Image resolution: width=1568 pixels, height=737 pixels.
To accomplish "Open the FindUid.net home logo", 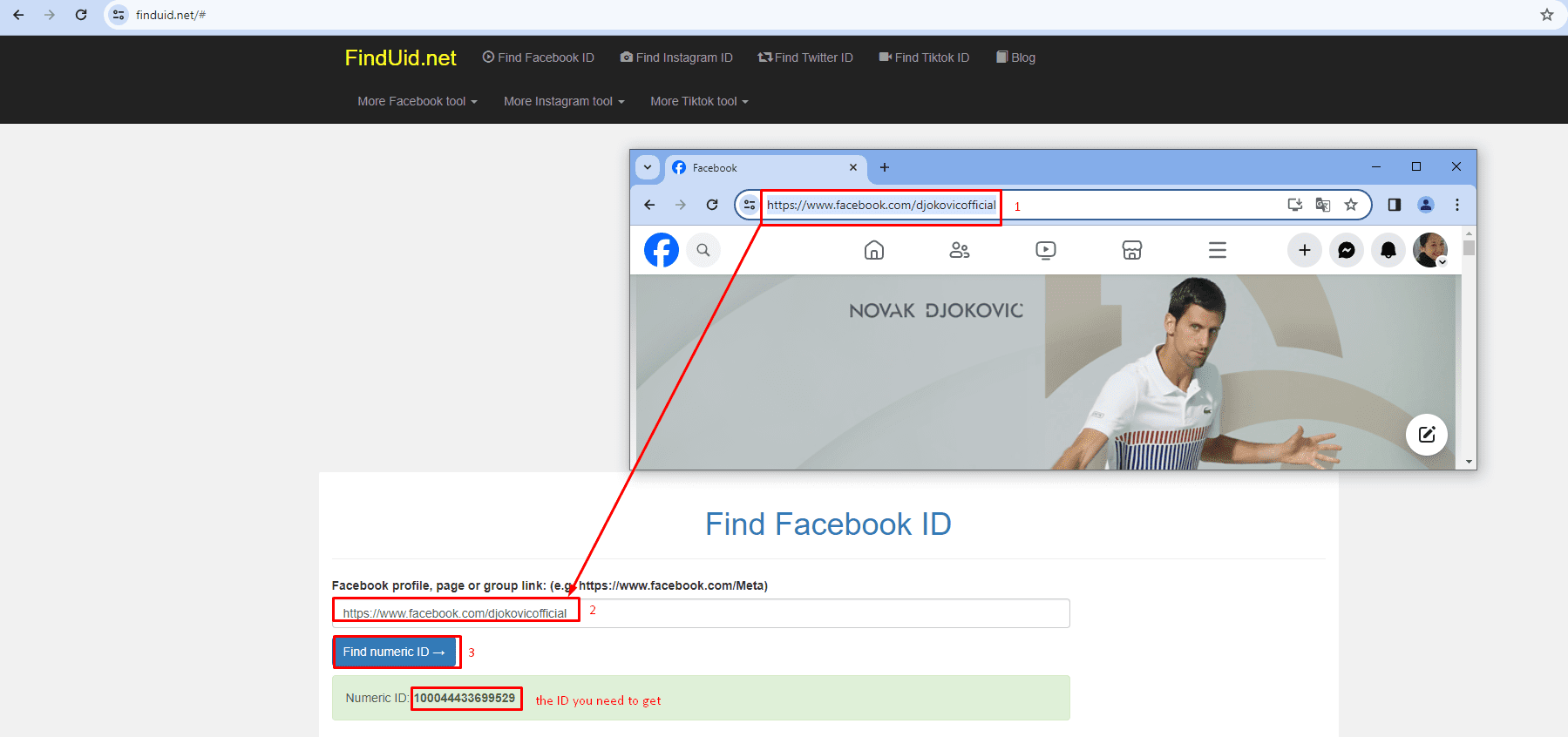I will [400, 57].
